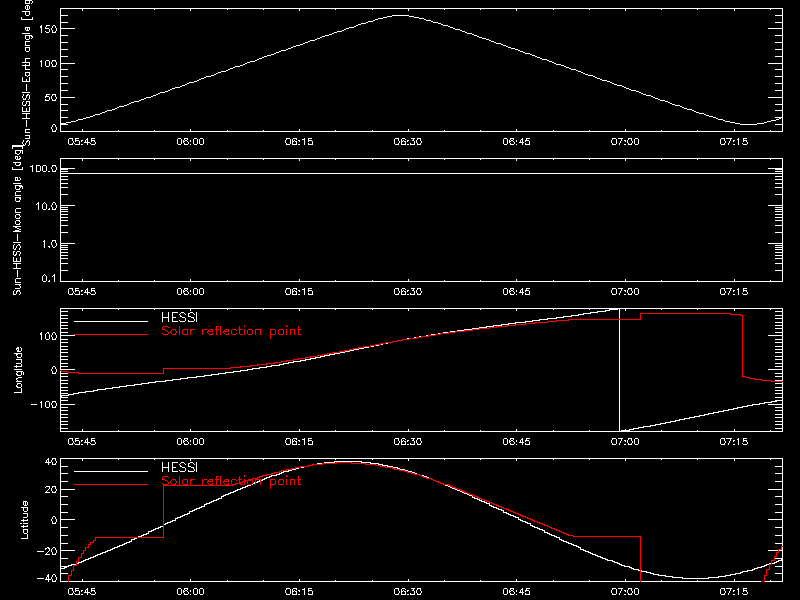Click 06:00 under the Earth angle plot
Viewport: 800px width, 600px height.
click(190, 141)
